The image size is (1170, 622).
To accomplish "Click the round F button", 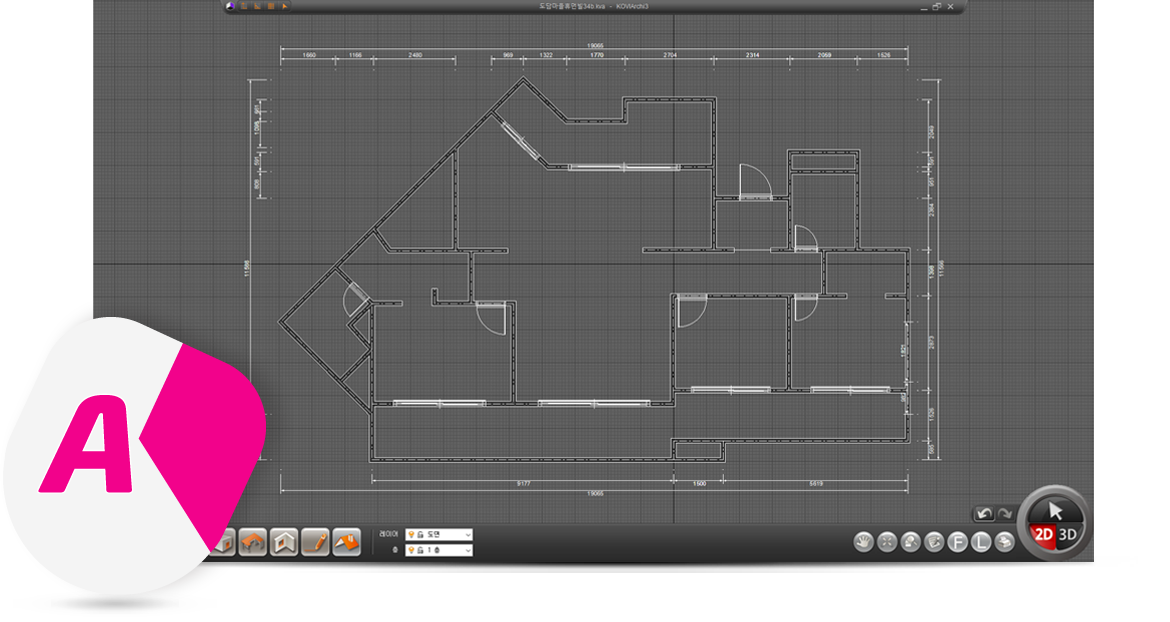I will coord(957,541).
